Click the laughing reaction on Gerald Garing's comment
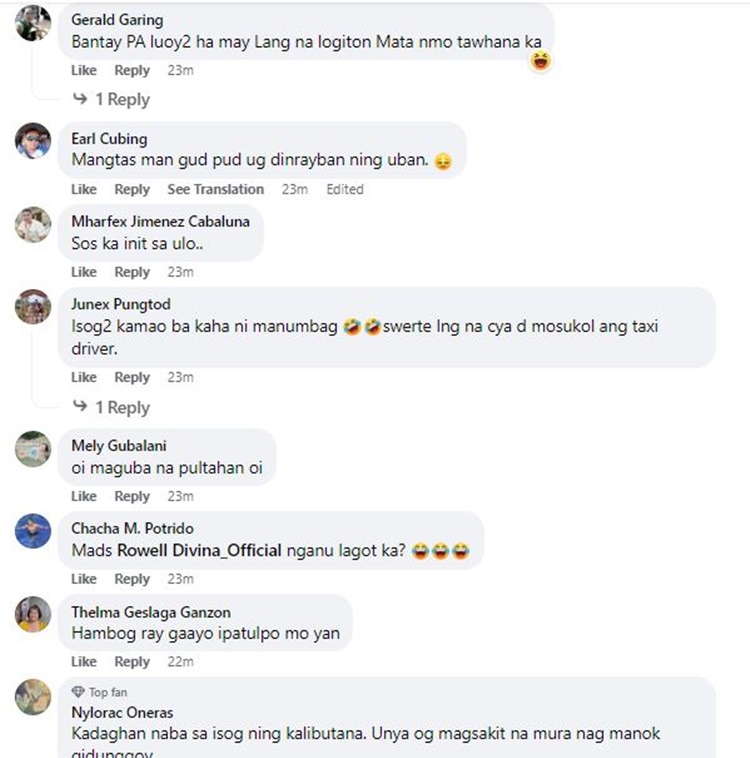 [x=541, y=61]
